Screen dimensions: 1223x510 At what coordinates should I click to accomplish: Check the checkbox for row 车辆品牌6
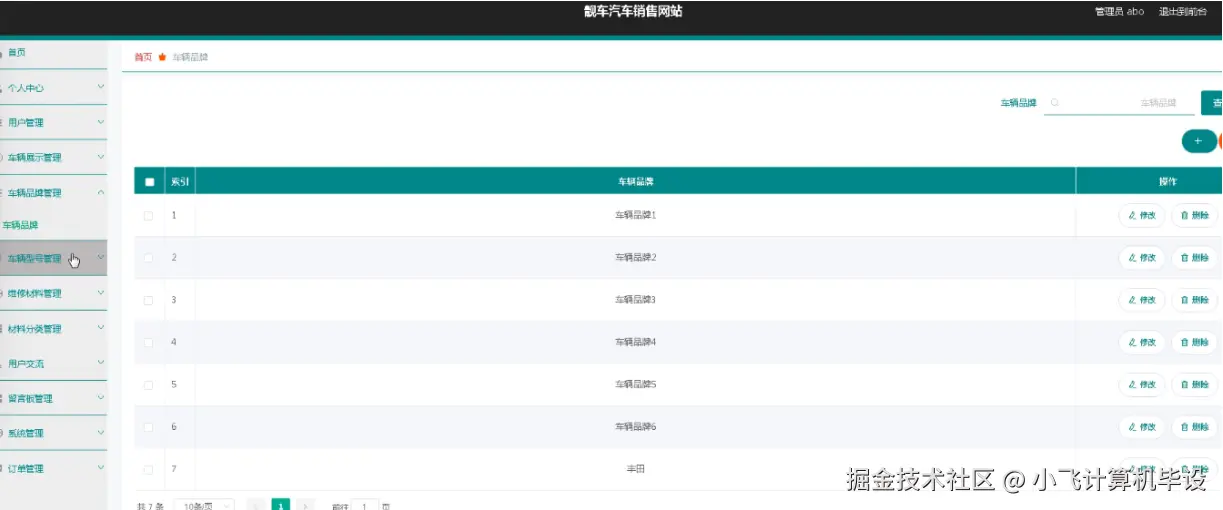coord(149,427)
